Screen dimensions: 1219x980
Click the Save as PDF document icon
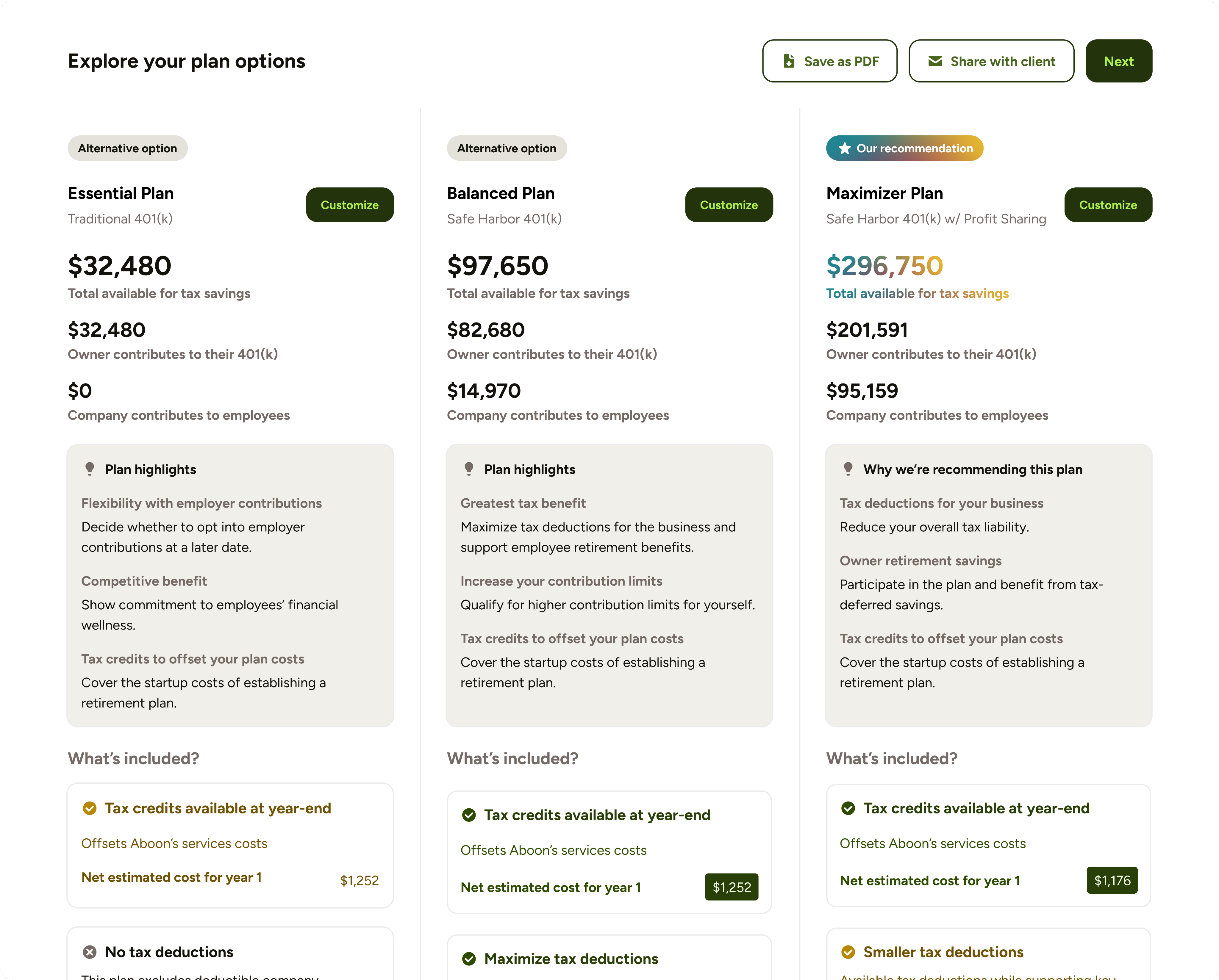[x=789, y=61]
